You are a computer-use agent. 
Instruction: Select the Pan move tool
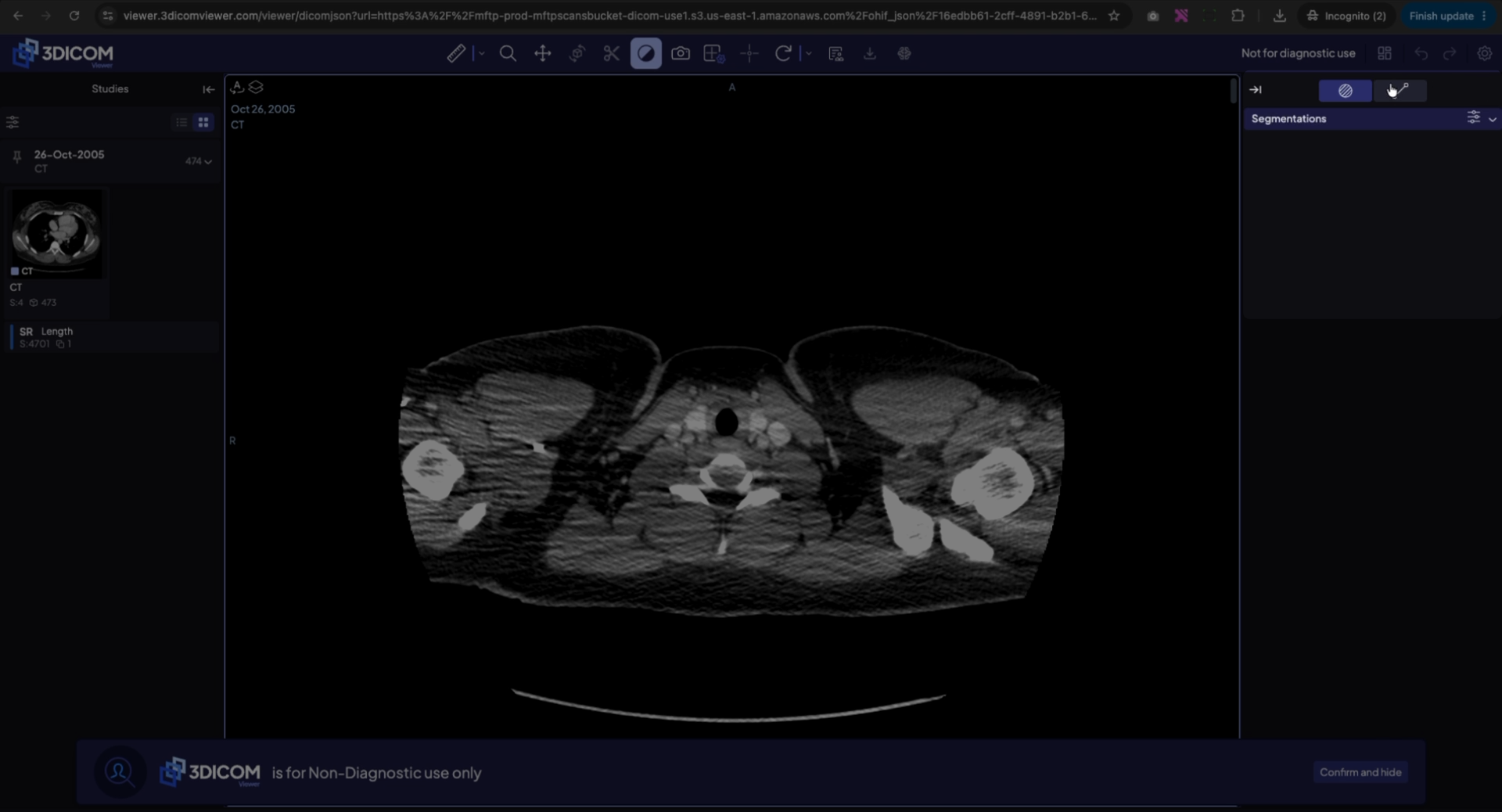(542, 53)
